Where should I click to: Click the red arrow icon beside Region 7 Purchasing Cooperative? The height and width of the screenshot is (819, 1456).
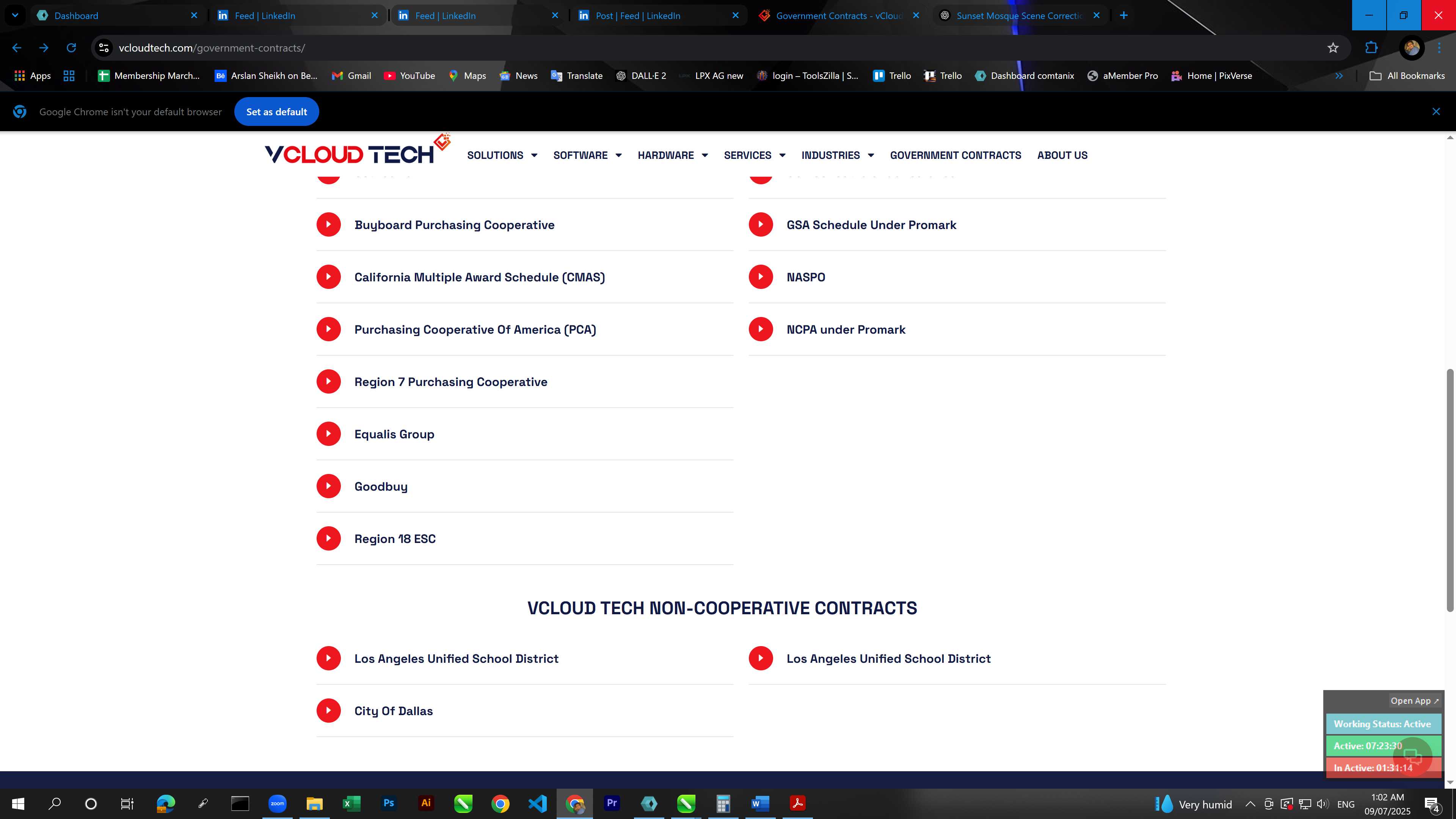[x=328, y=381]
